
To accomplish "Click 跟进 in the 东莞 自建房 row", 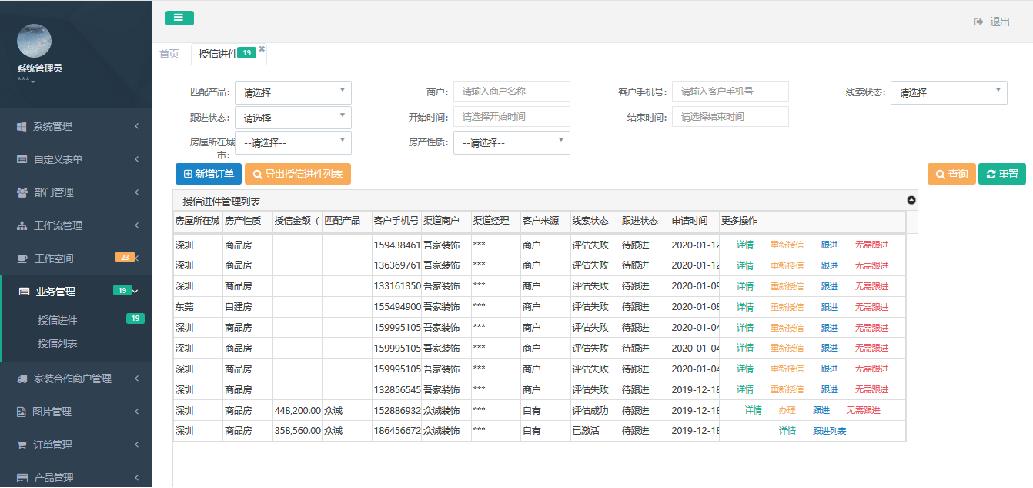I will 829,307.
